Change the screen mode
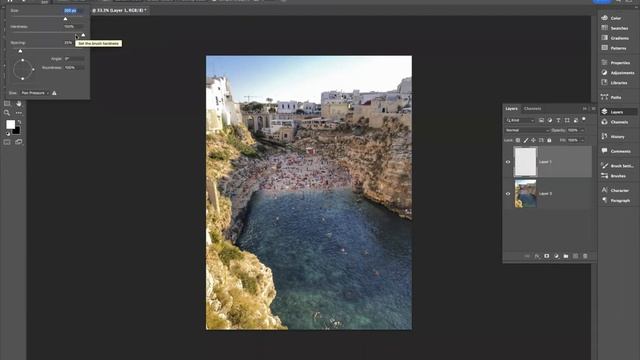The height and width of the screenshot is (360, 640). 19,142
